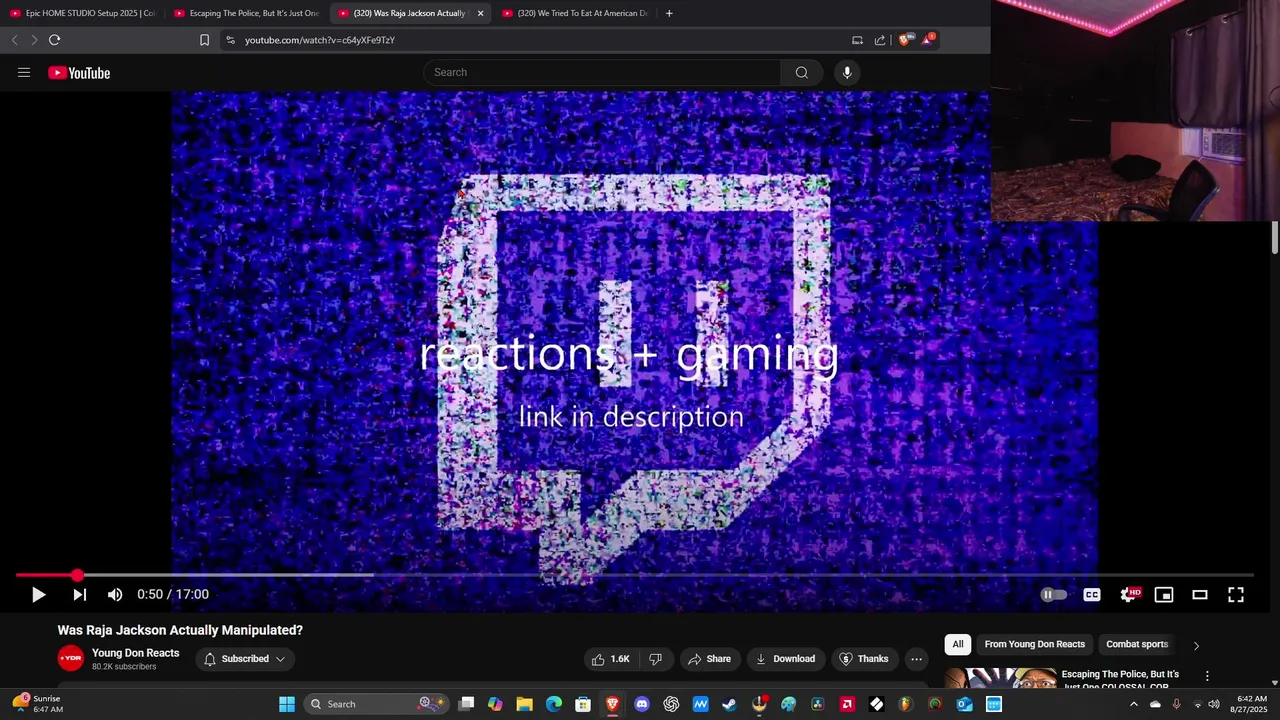
Task: Like the video showing 1.6K likes
Action: 610,659
